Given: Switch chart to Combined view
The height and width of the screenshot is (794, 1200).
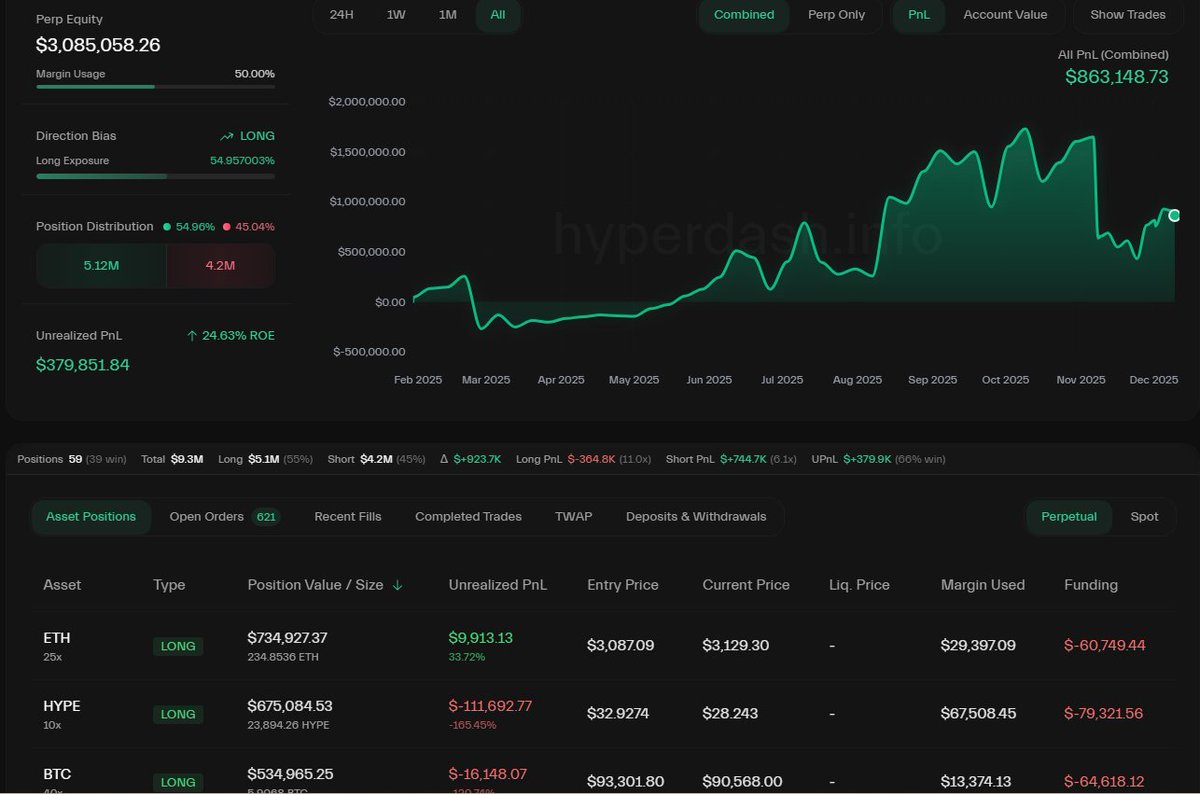Looking at the screenshot, I should (x=744, y=15).
